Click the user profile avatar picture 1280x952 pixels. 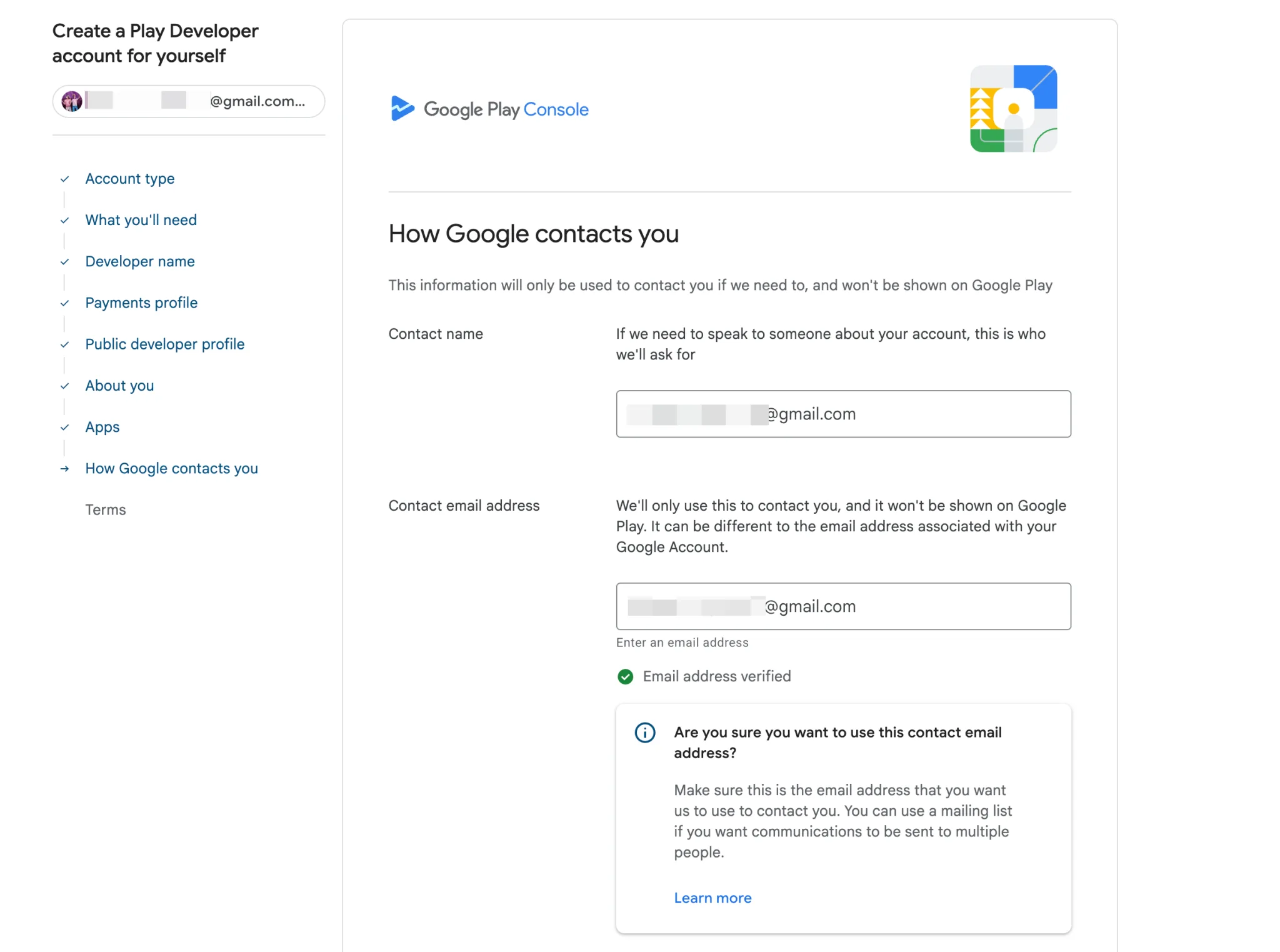coord(71,101)
